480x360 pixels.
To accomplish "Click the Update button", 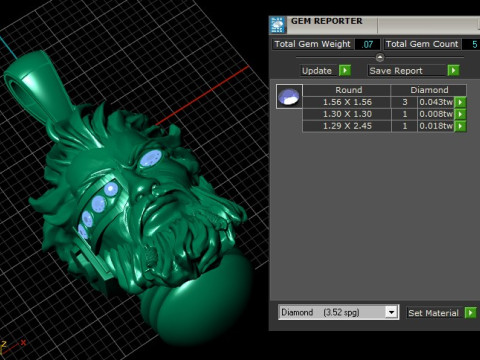I will pos(317,71).
